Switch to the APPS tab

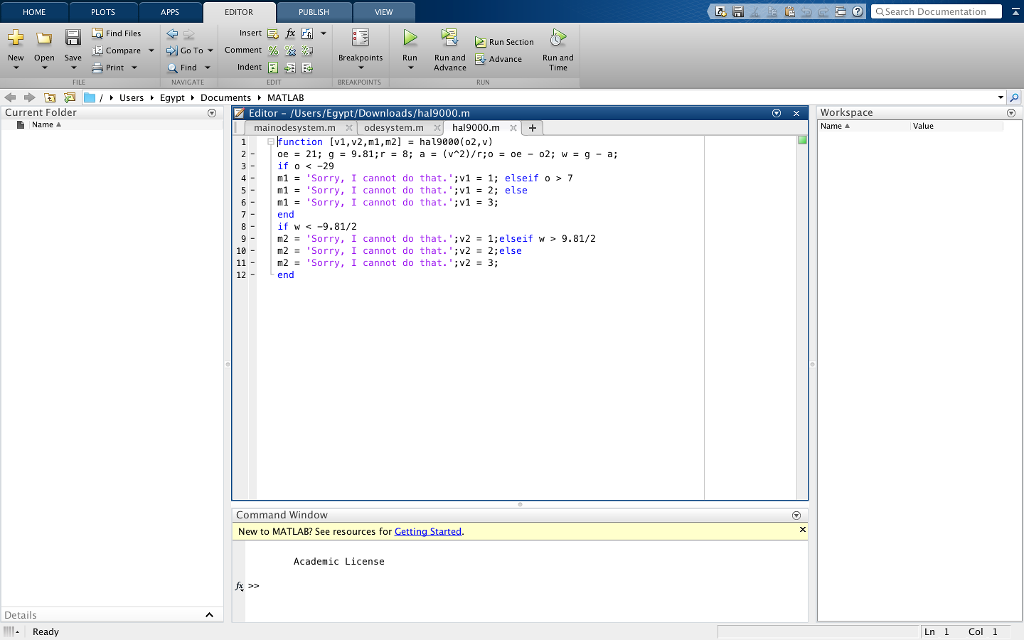170,12
